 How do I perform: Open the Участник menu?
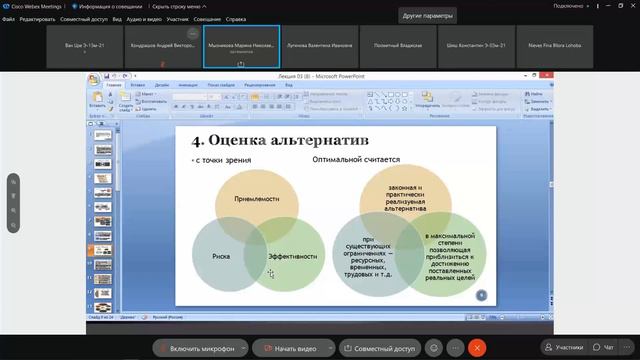178,19
